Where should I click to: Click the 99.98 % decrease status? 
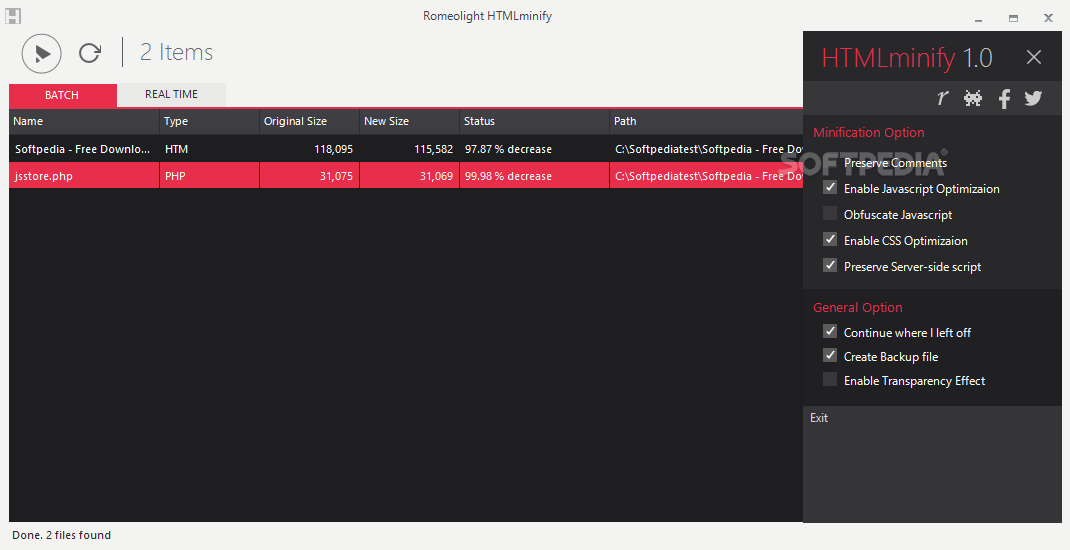pos(508,176)
